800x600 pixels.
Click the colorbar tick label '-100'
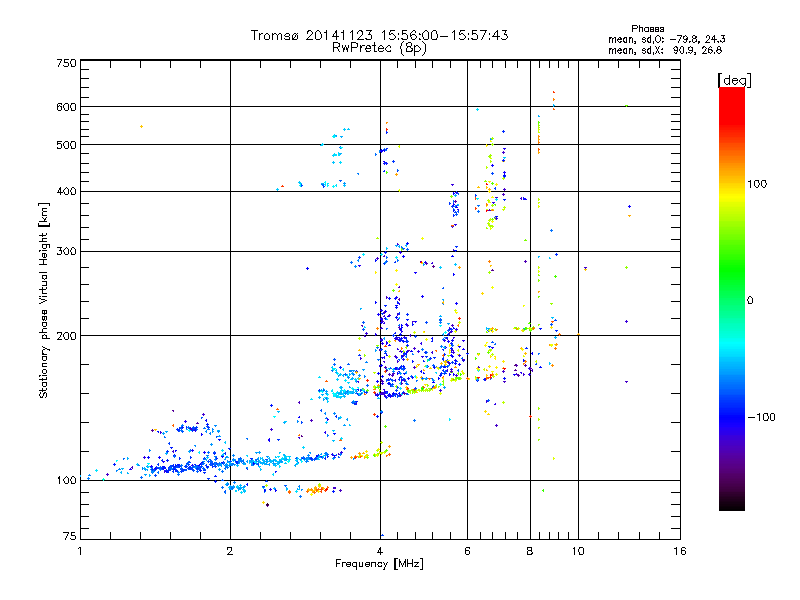(761, 417)
